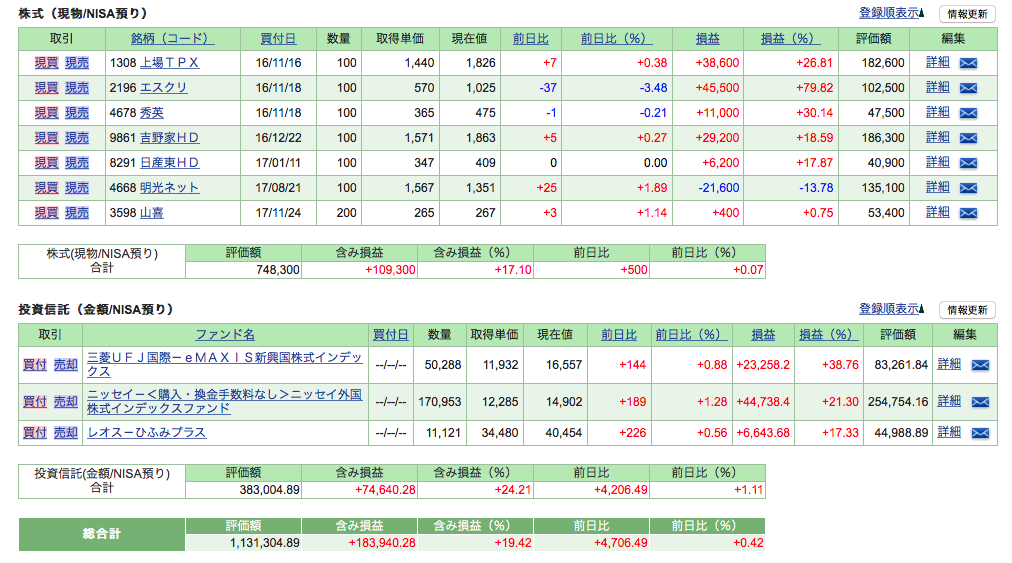The height and width of the screenshot is (563, 1012).
Task: Click 現買 for 吉野家HD
Action: [46, 138]
